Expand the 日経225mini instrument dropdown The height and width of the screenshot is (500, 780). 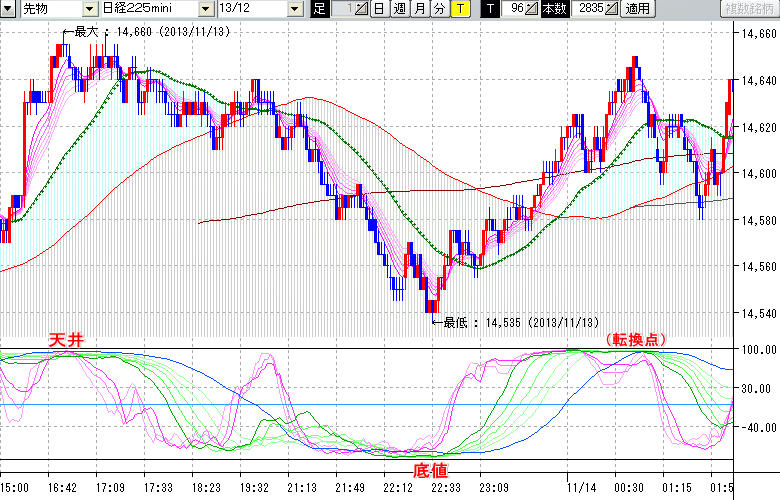[x=205, y=9]
